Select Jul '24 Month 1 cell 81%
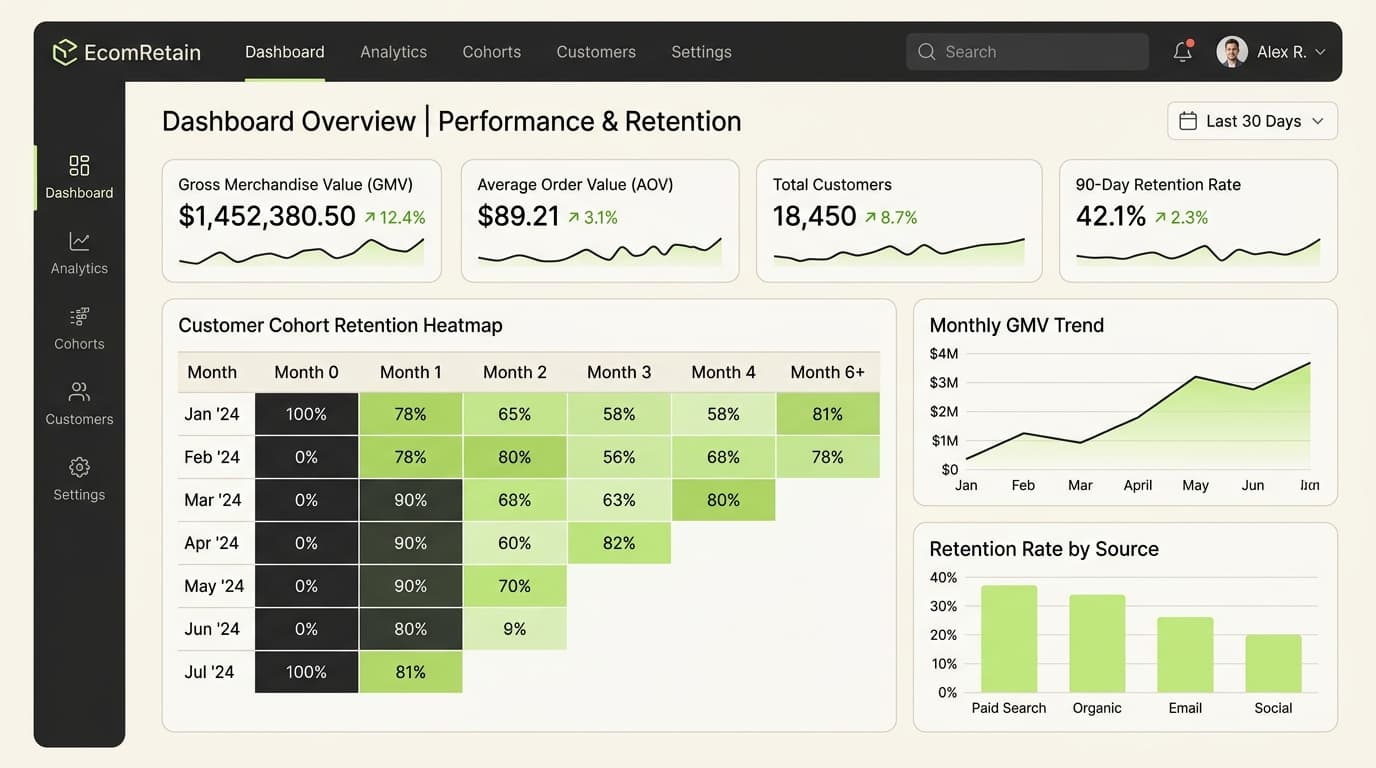 click(x=411, y=672)
